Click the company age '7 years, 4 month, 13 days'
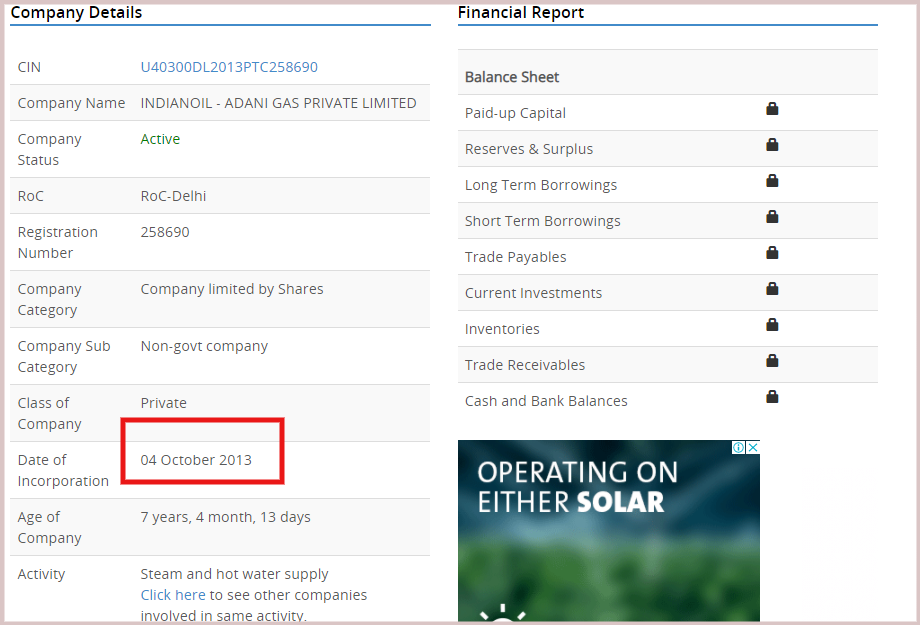 [x=225, y=517]
